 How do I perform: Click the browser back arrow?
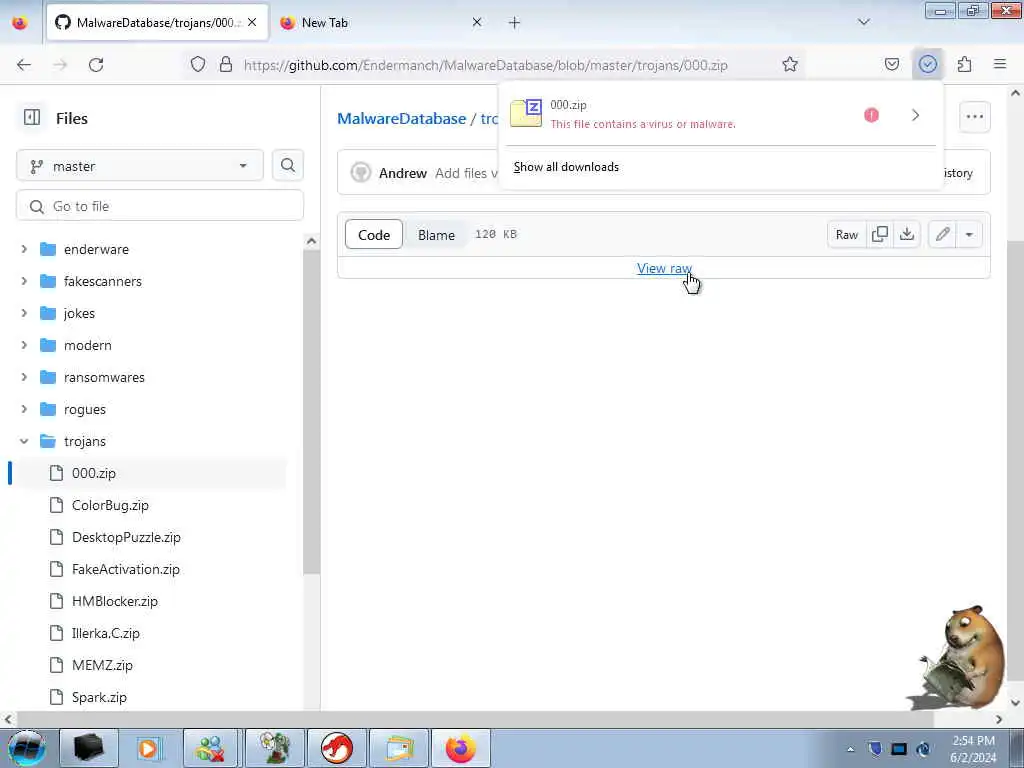tap(24, 65)
